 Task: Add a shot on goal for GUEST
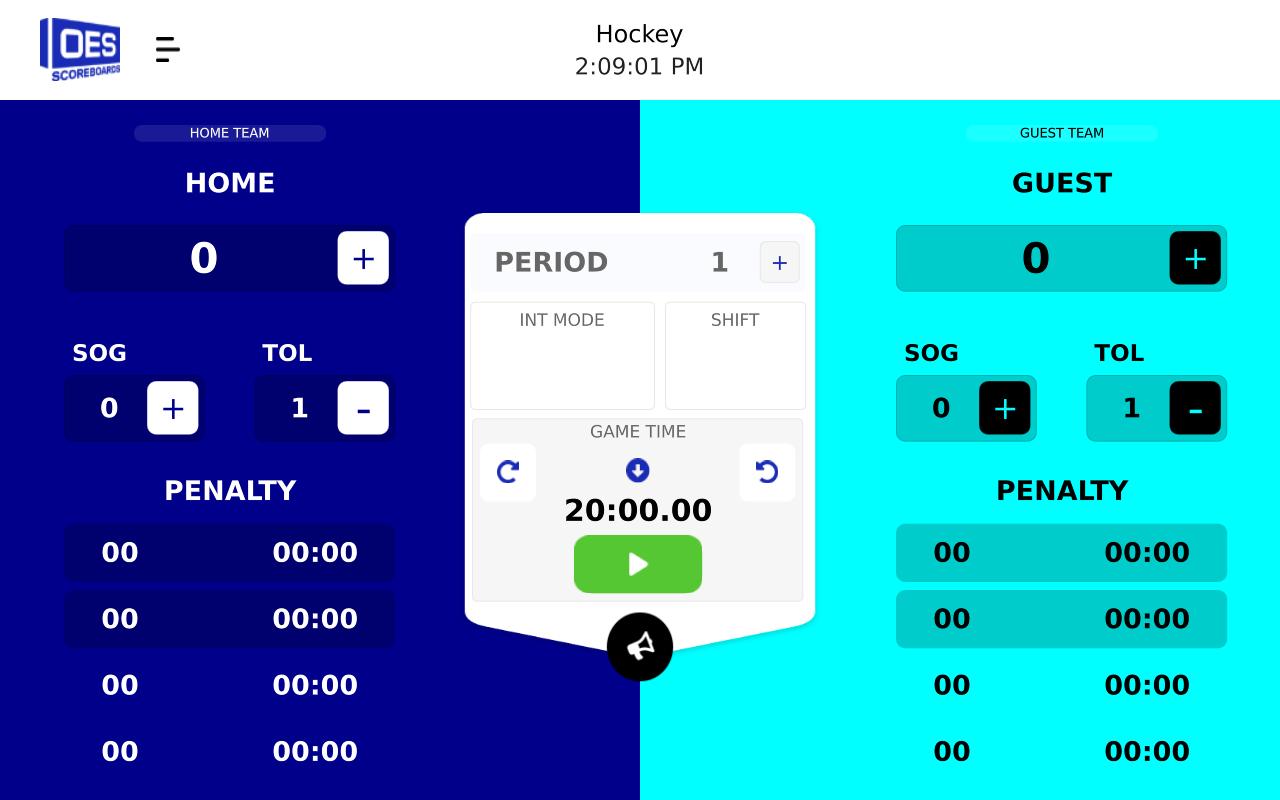click(x=1004, y=408)
